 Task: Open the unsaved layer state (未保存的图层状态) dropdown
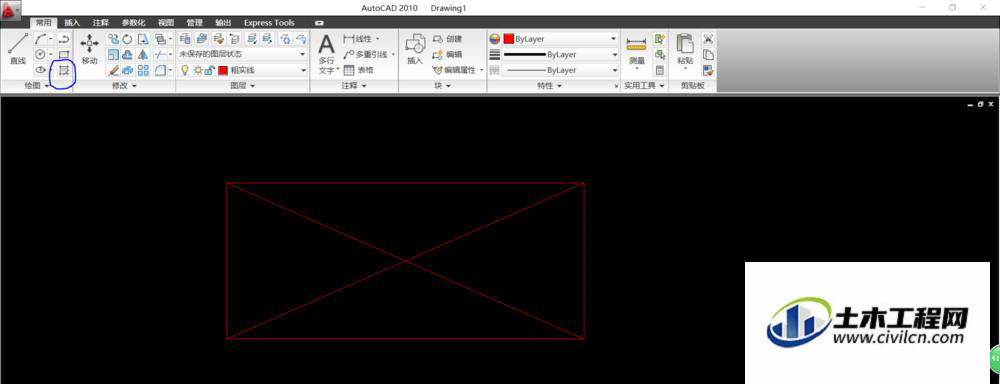tap(242, 54)
